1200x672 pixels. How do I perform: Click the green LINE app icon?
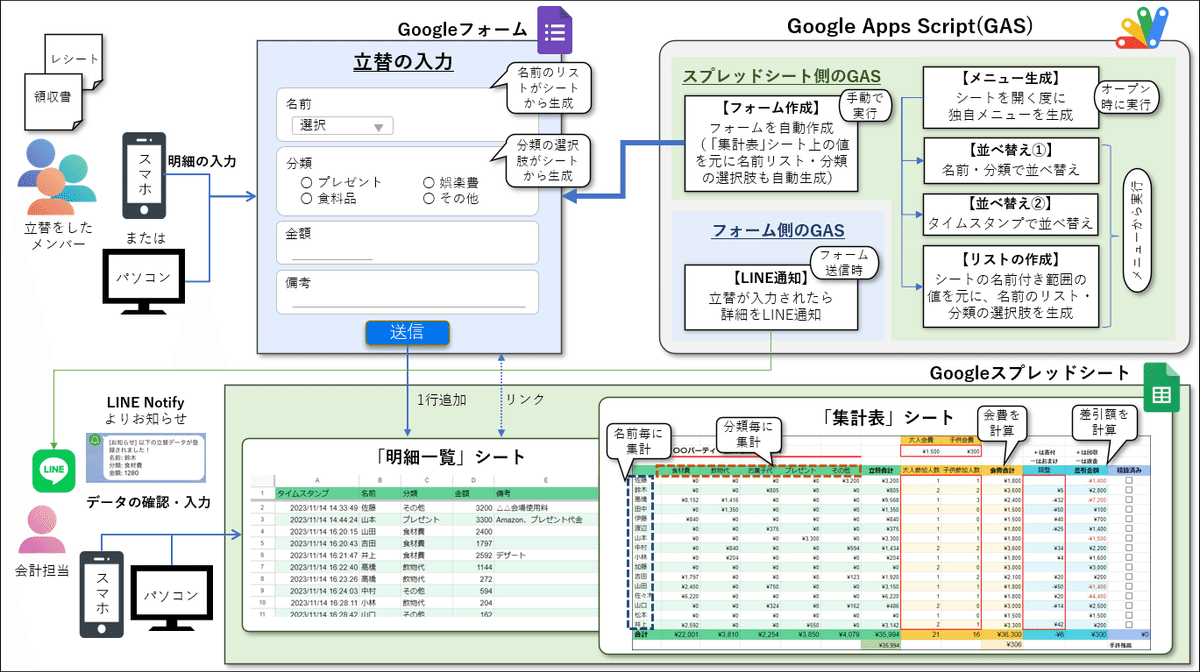pos(53,470)
